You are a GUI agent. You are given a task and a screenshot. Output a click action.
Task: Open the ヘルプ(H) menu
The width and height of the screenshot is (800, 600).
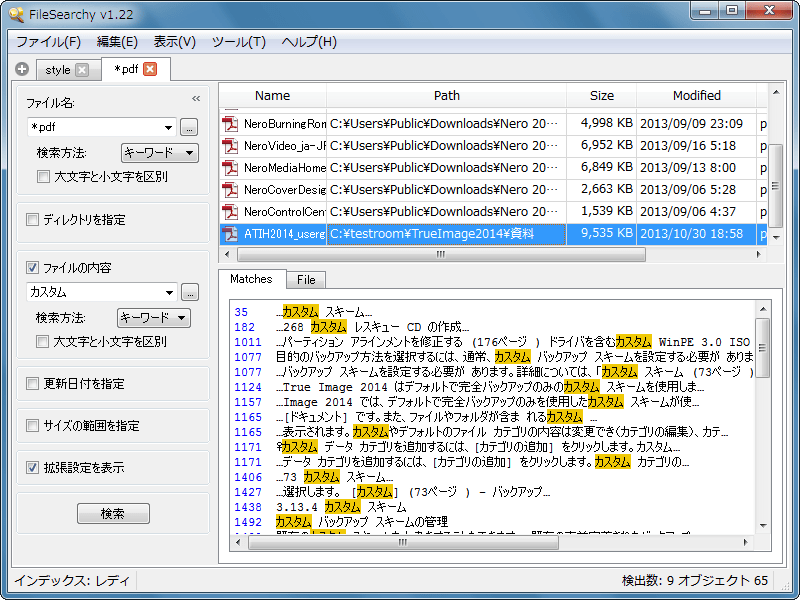click(x=309, y=42)
